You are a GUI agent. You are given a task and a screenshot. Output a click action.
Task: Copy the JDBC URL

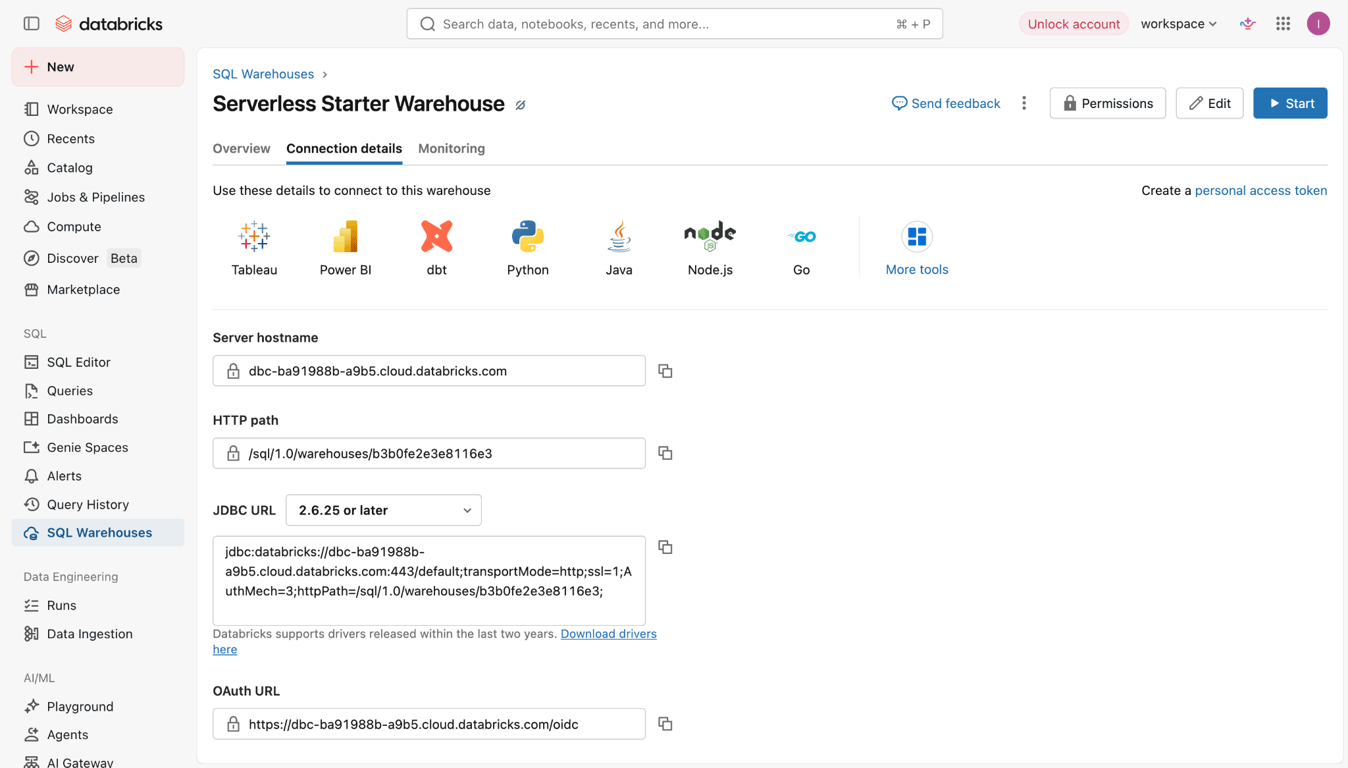click(665, 547)
